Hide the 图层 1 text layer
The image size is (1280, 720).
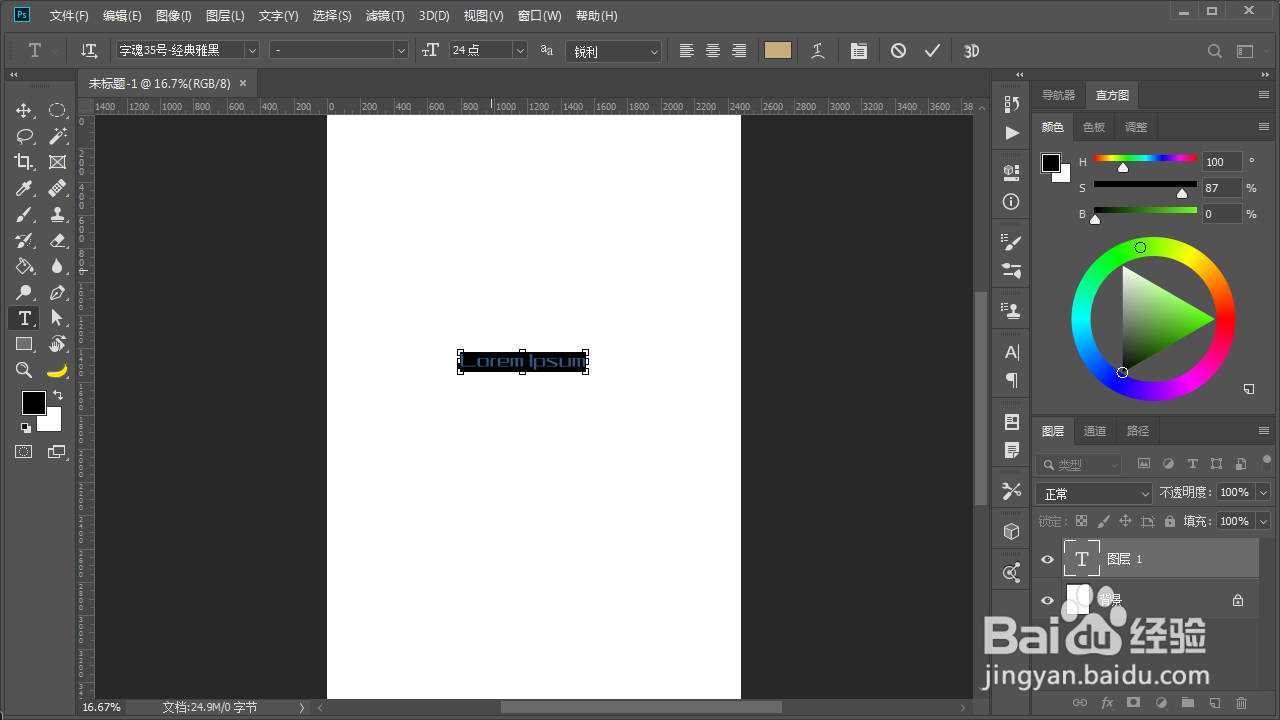click(x=1047, y=560)
